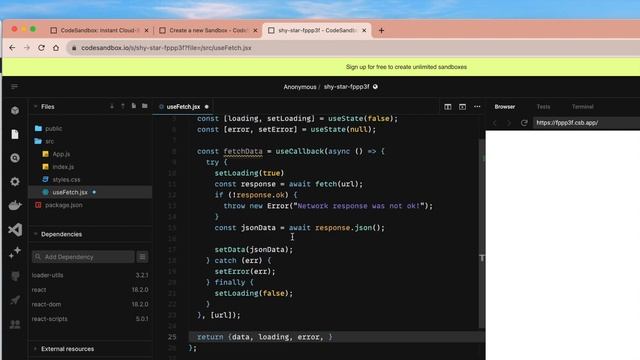640x360 pixels.
Task: Go back in the preview browser pane
Action: [495, 122]
